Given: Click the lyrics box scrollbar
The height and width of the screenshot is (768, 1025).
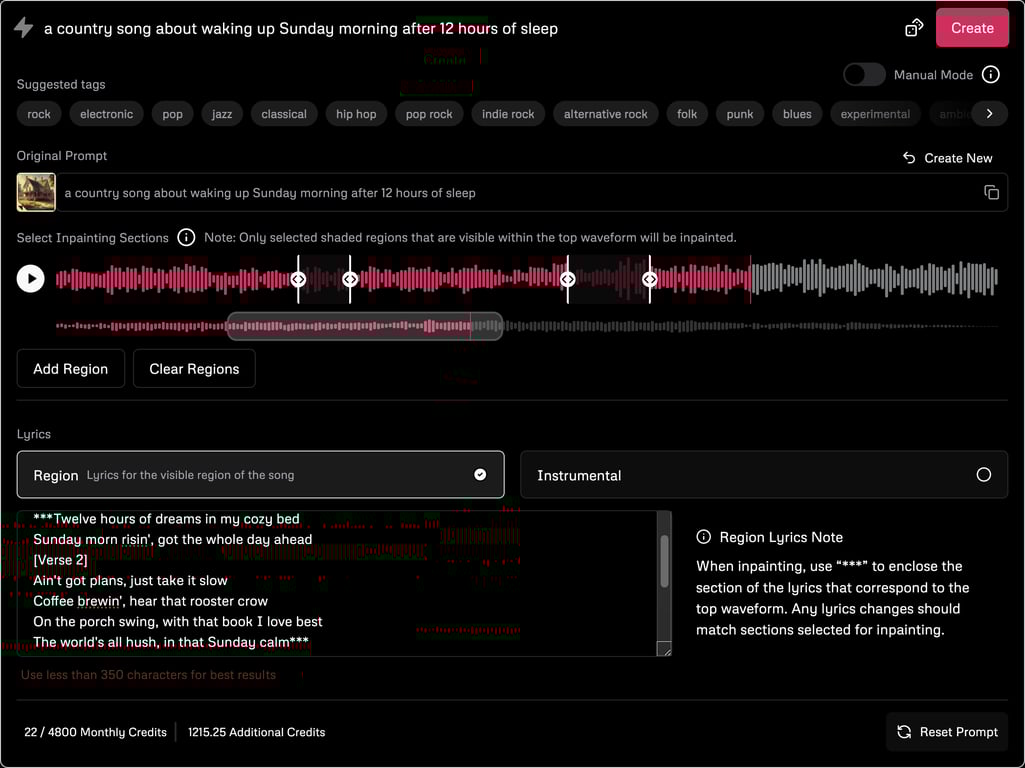Looking at the screenshot, I should coord(664,562).
